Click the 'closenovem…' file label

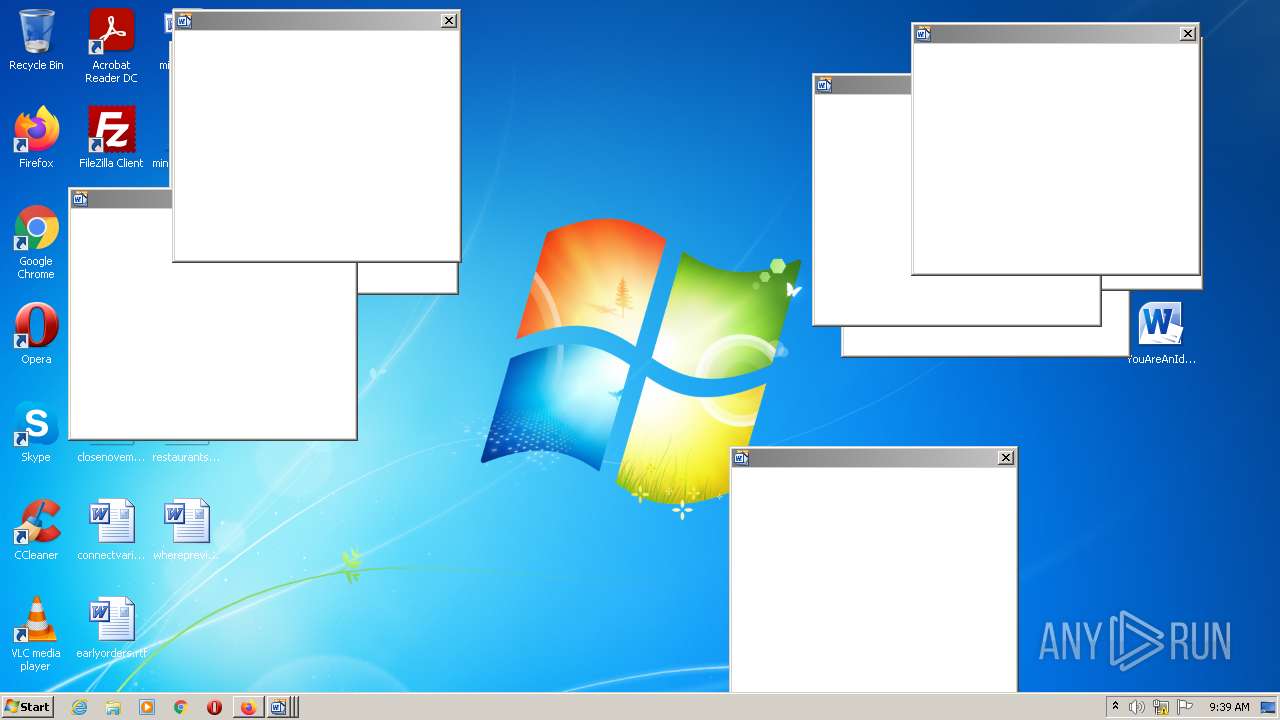click(x=111, y=457)
